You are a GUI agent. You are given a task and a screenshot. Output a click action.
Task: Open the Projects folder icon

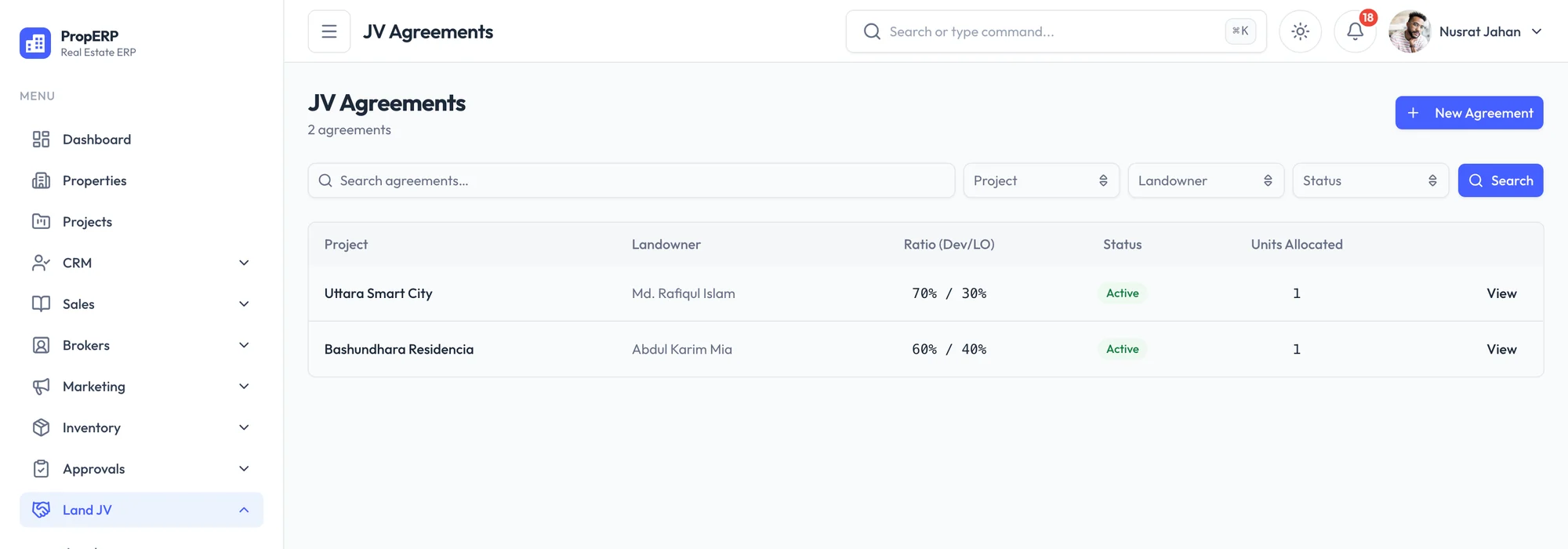pos(41,222)
